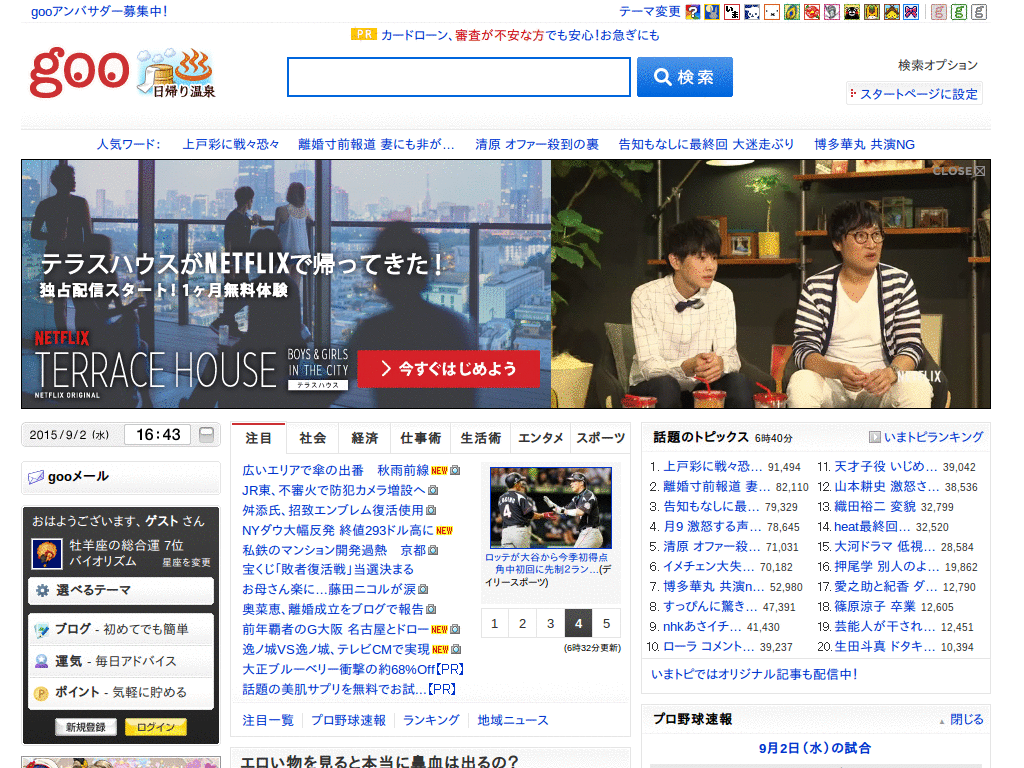Open いまトピではオリジナル記事も配信中 link
This screenshot has height=768, width=1024.
tap(754, 674)
